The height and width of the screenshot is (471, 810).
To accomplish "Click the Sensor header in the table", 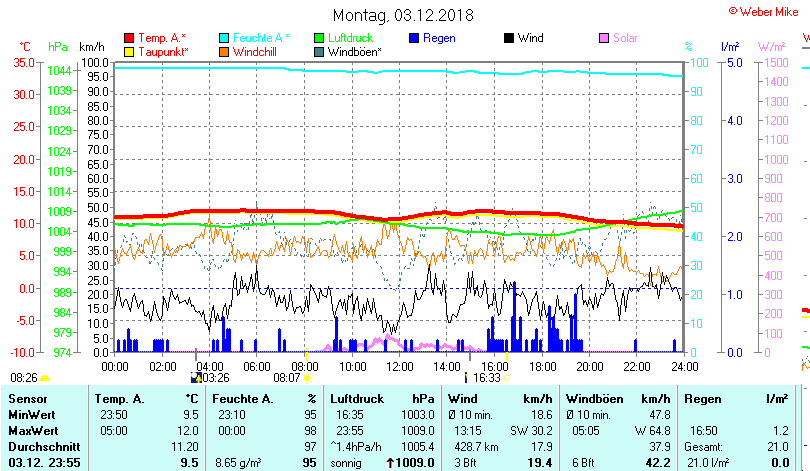I will (x=28, y=399).
